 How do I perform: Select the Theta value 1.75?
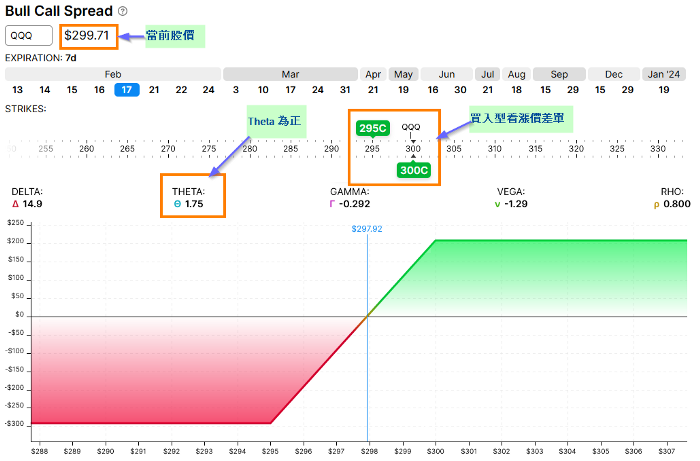click(x=194, y=204)
